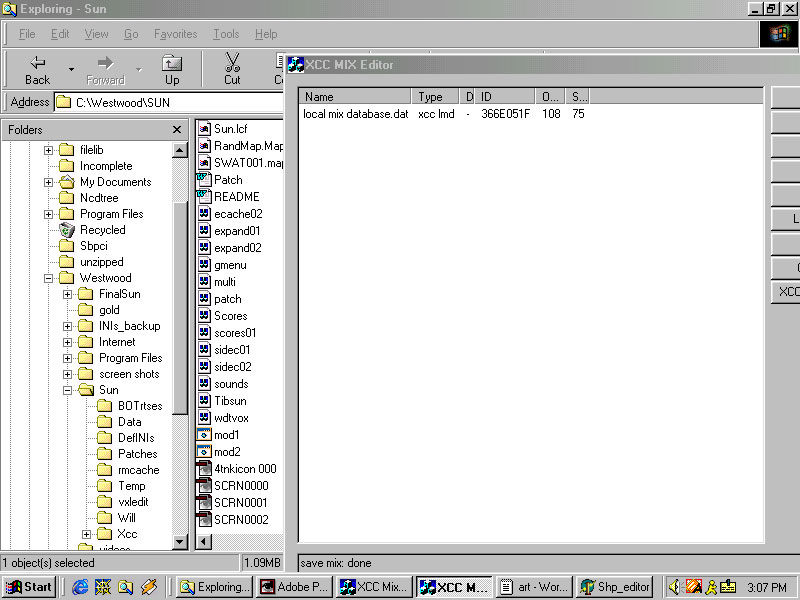Go Back in the Explorer toolbar
This screenshot has height=600, width=800.
point(37,69)
